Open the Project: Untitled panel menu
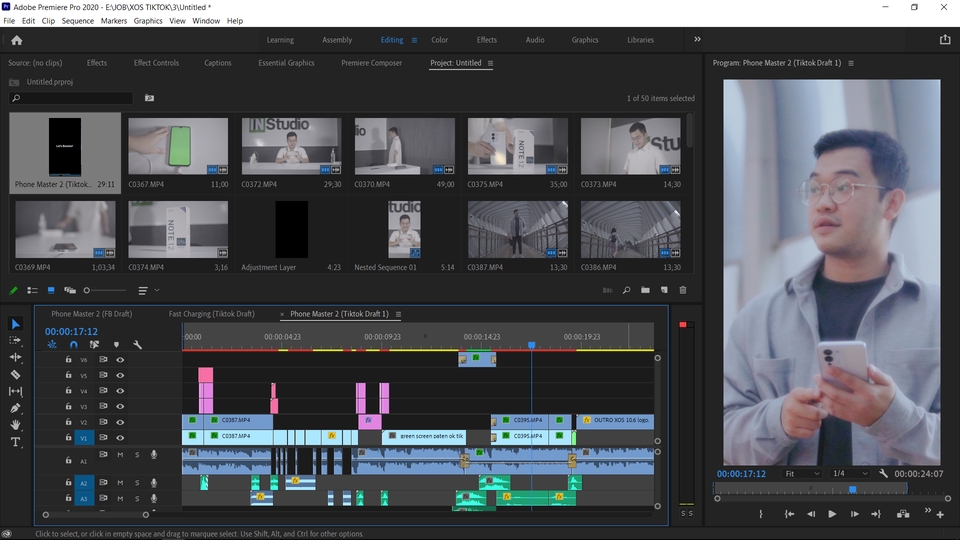The image size is (960, 540). coord(490,63)
